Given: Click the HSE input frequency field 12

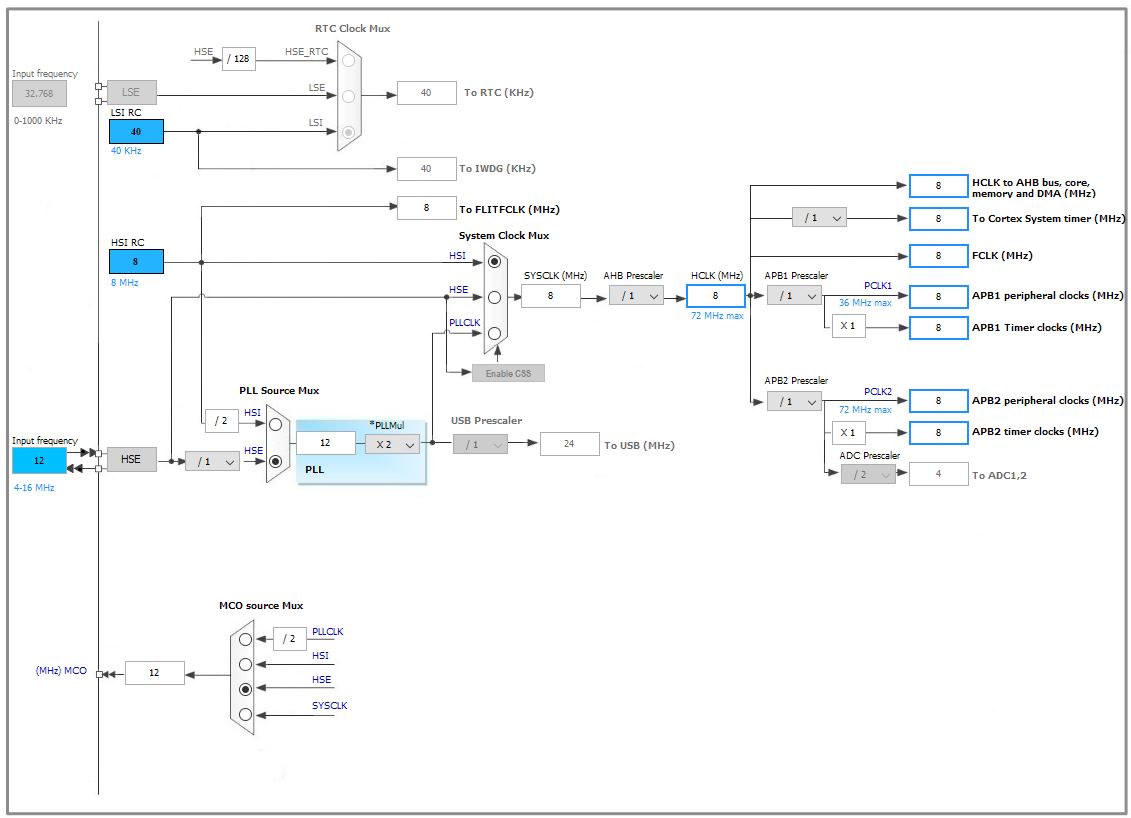Looking at the screenshot, I should tap(39, 460).
